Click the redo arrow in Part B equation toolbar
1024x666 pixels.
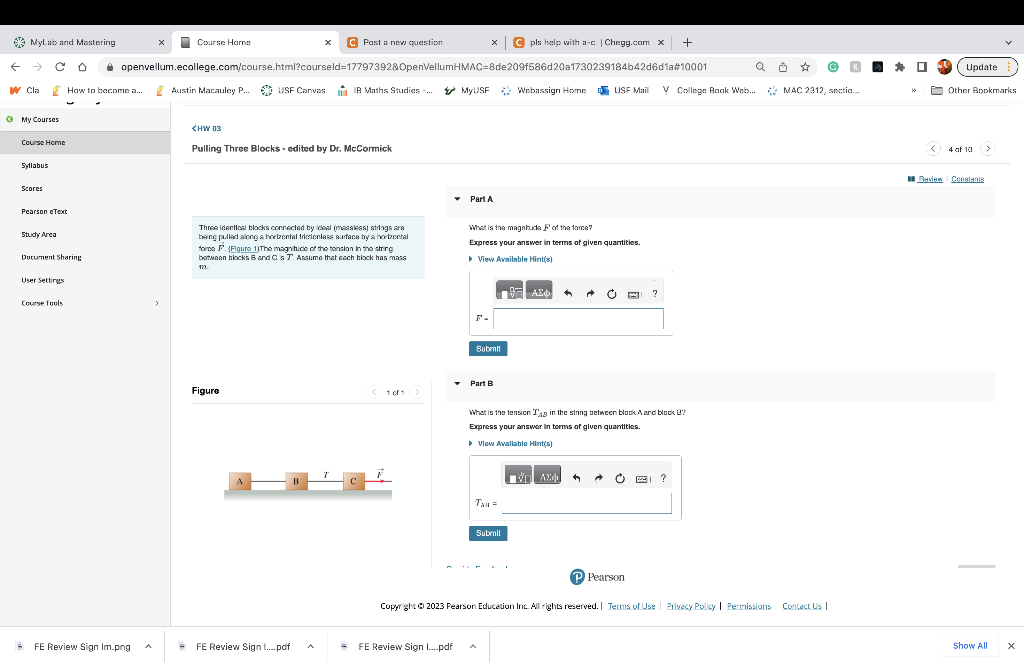[598, 477]
